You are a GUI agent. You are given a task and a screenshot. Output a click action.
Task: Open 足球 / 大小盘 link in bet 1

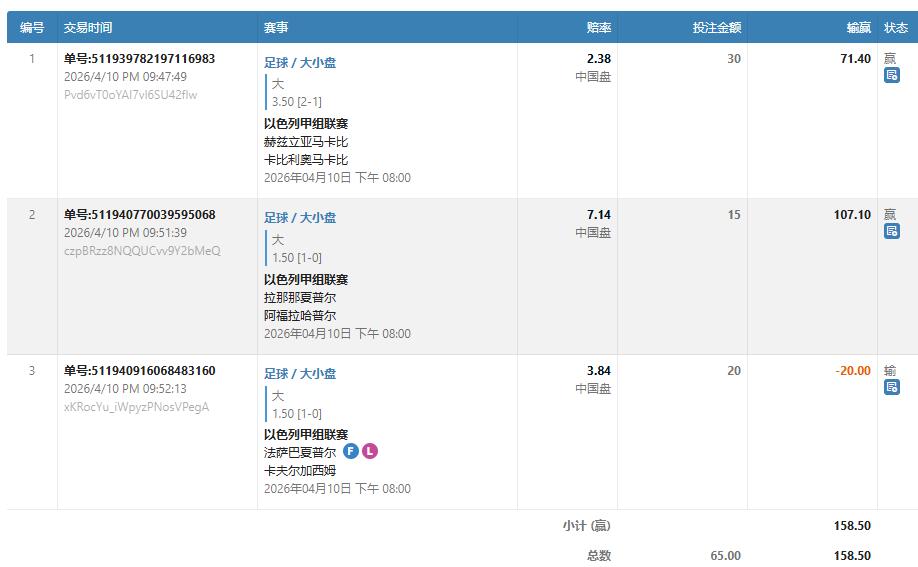point(300,62)
